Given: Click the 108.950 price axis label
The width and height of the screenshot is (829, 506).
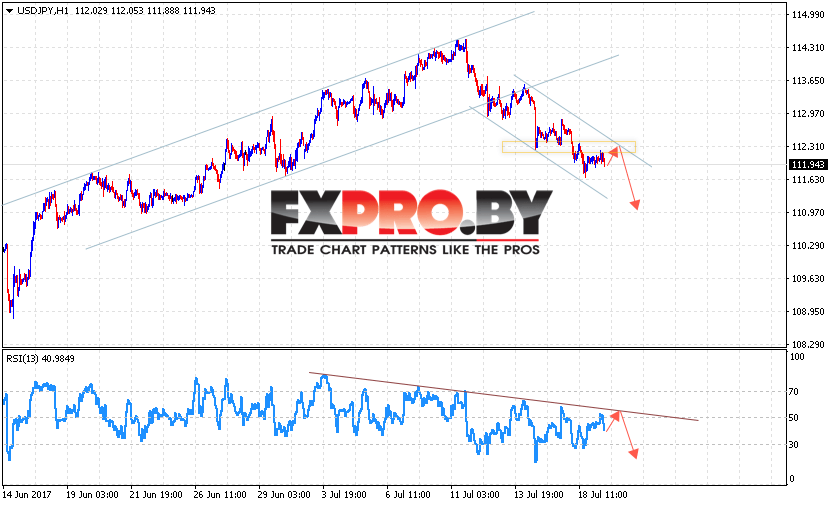Looking at the screenshot, I should pos(808,311).
